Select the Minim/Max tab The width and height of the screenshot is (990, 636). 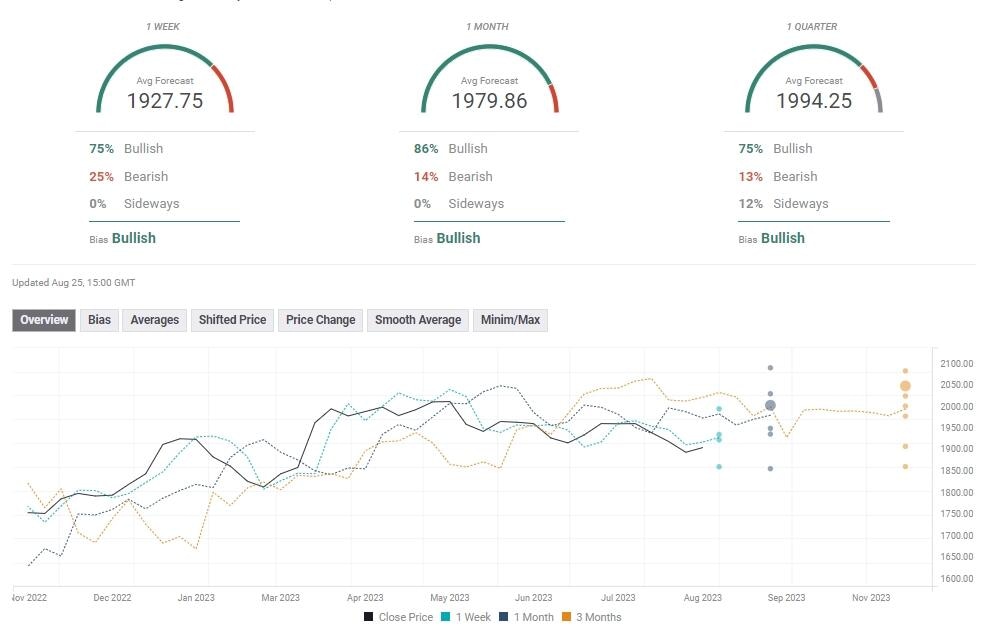tap(510, 320)
